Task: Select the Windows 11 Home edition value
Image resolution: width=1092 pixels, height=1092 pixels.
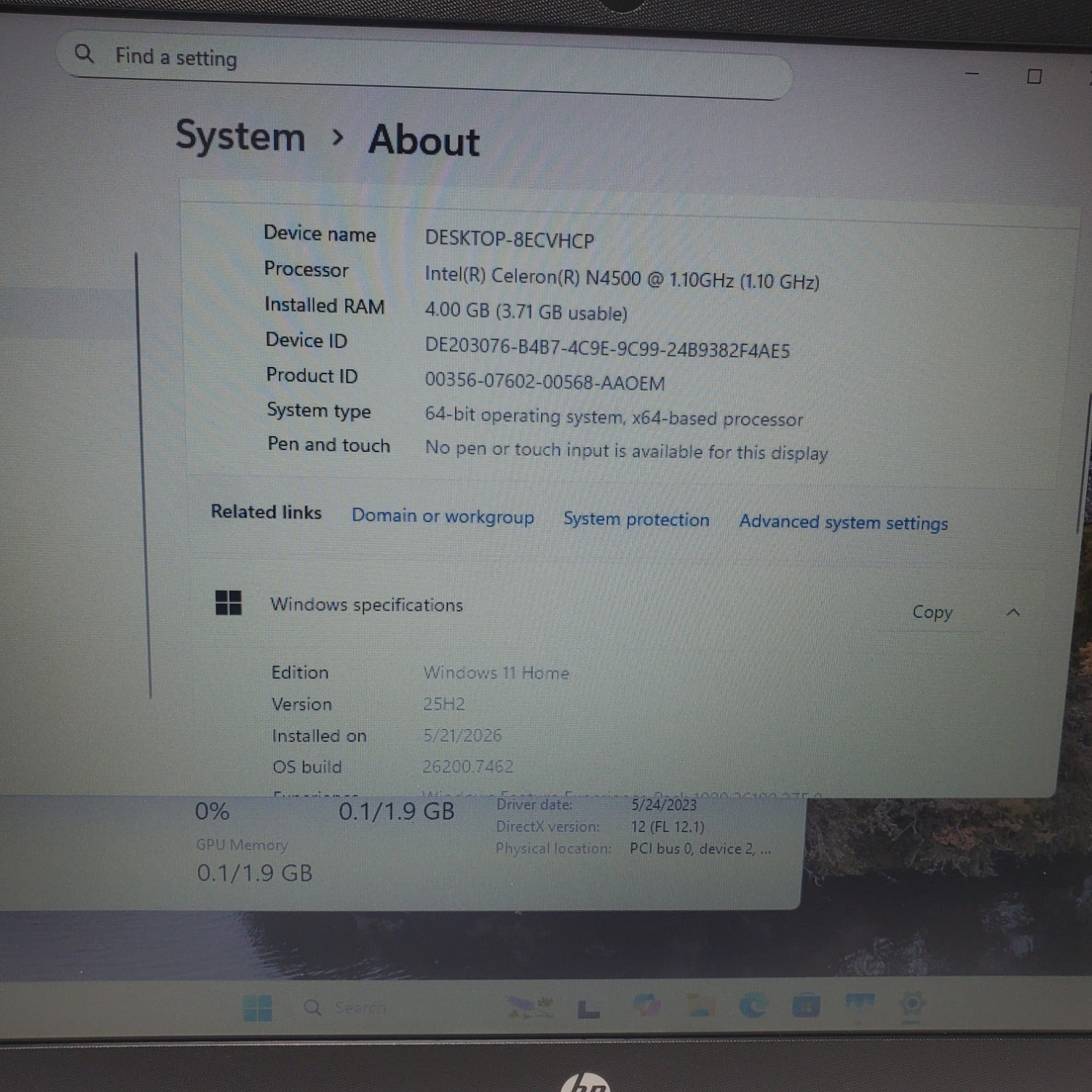Action: coord(496,673)
